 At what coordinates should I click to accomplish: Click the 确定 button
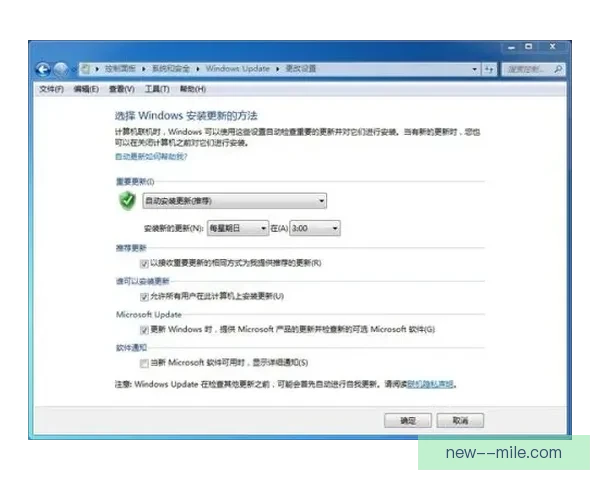[408, 421]
